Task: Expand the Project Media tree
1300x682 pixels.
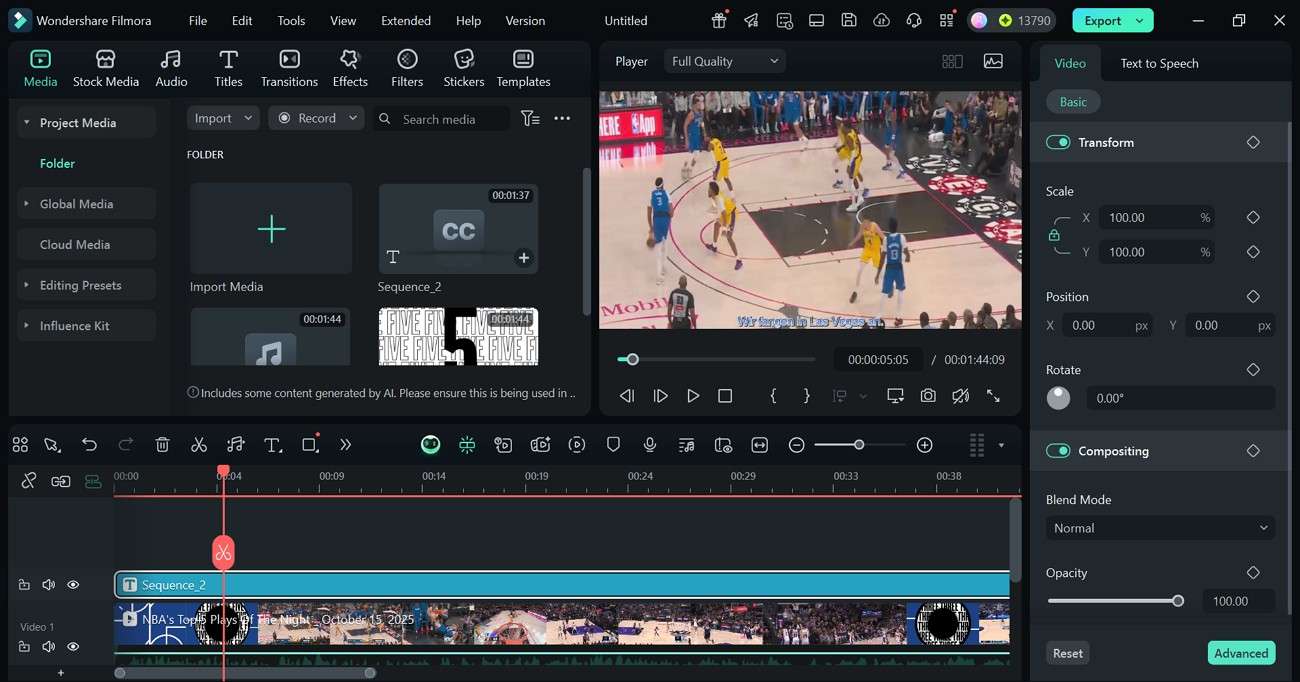Action: point(26,122)
